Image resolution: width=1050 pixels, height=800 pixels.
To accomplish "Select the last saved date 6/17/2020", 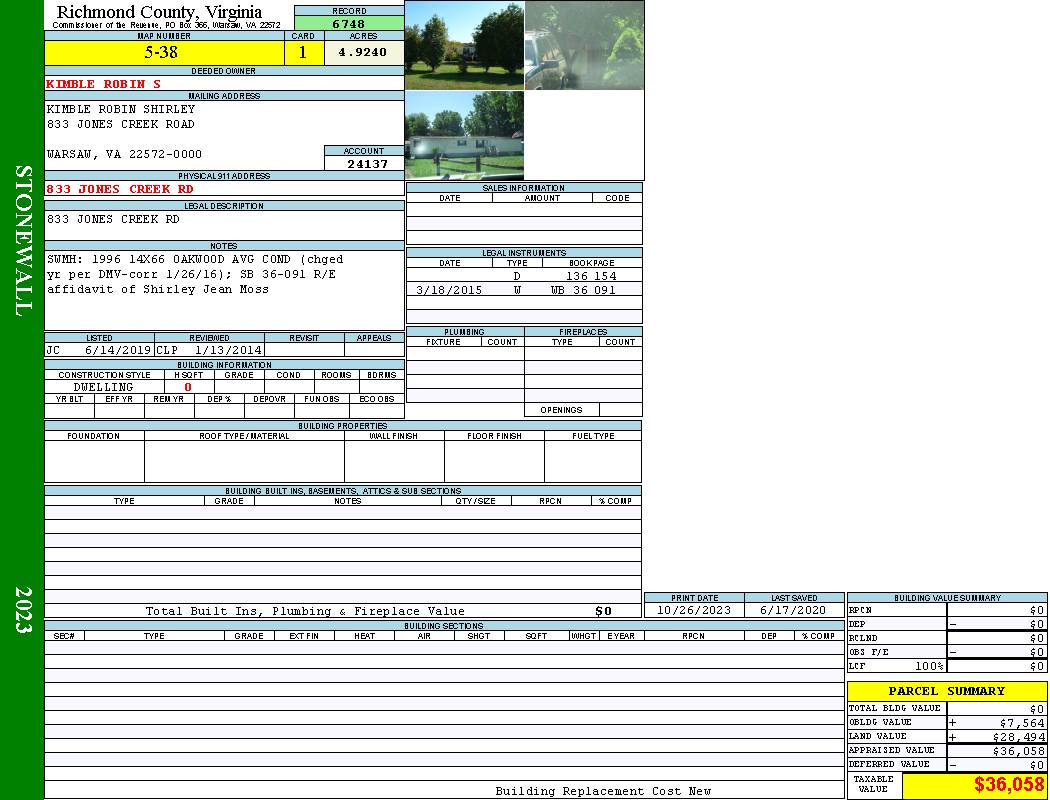I will [x=794, y=610].
